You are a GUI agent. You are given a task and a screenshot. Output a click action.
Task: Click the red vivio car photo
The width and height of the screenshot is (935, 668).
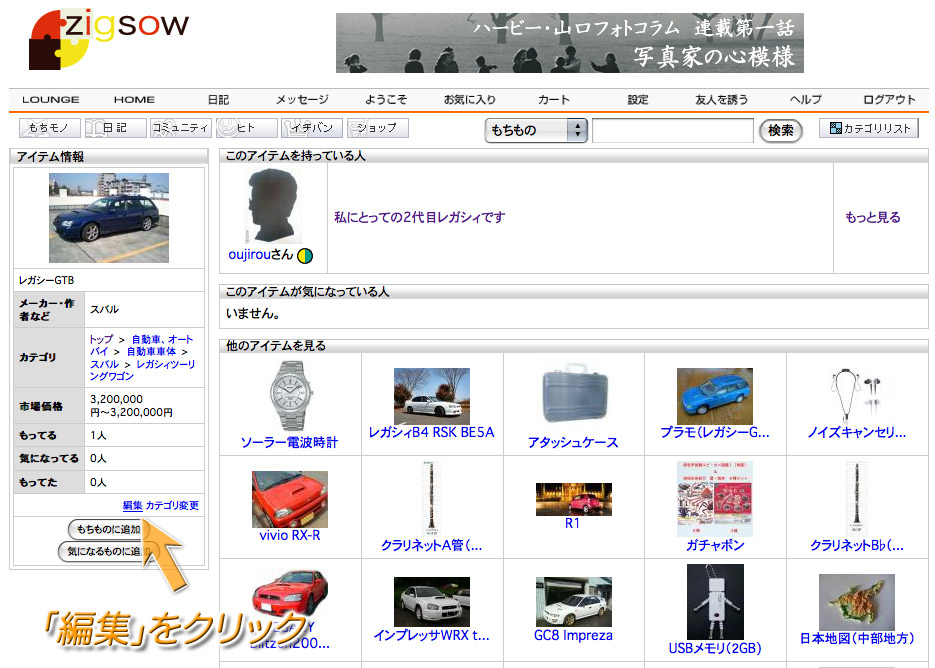point(290,499)
